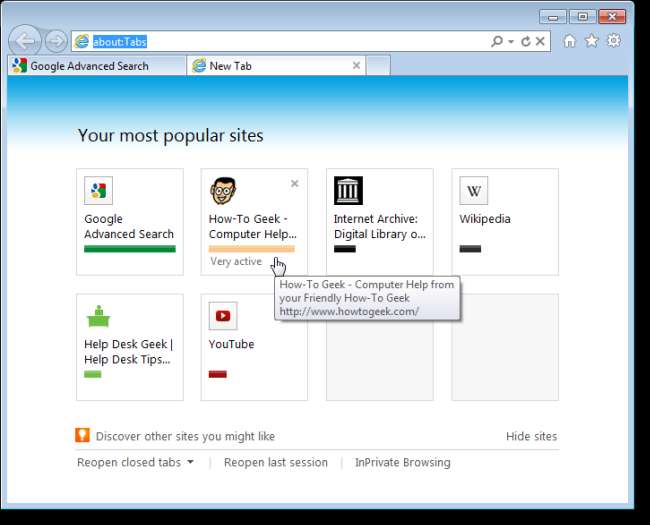Screen dimensions: 650x525
Task: Open the Help Desk Geek green desk icon
Action: [98, 316]
